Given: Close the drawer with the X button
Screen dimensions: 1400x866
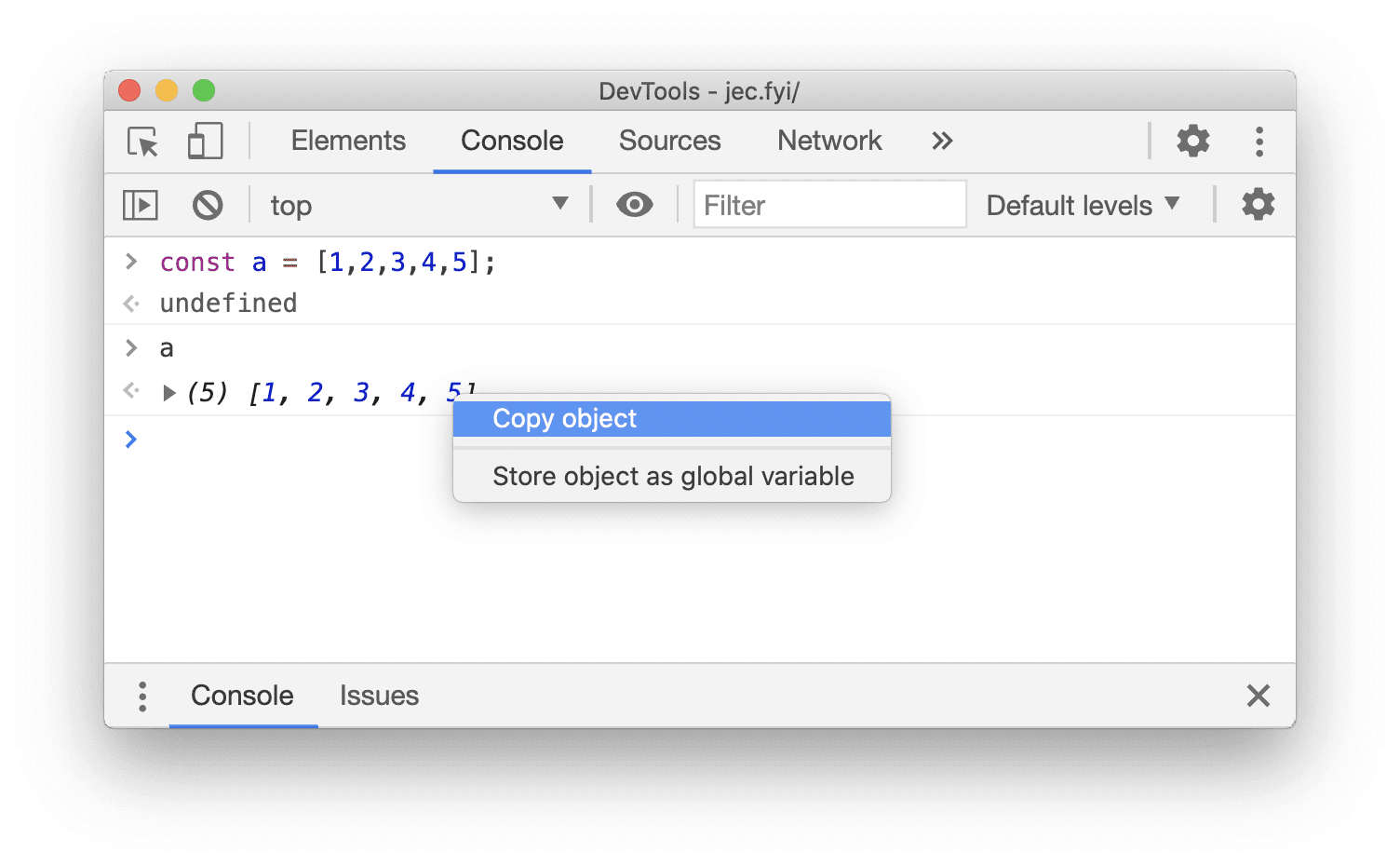Looking at the screenshot, I should click(1258, 696).
